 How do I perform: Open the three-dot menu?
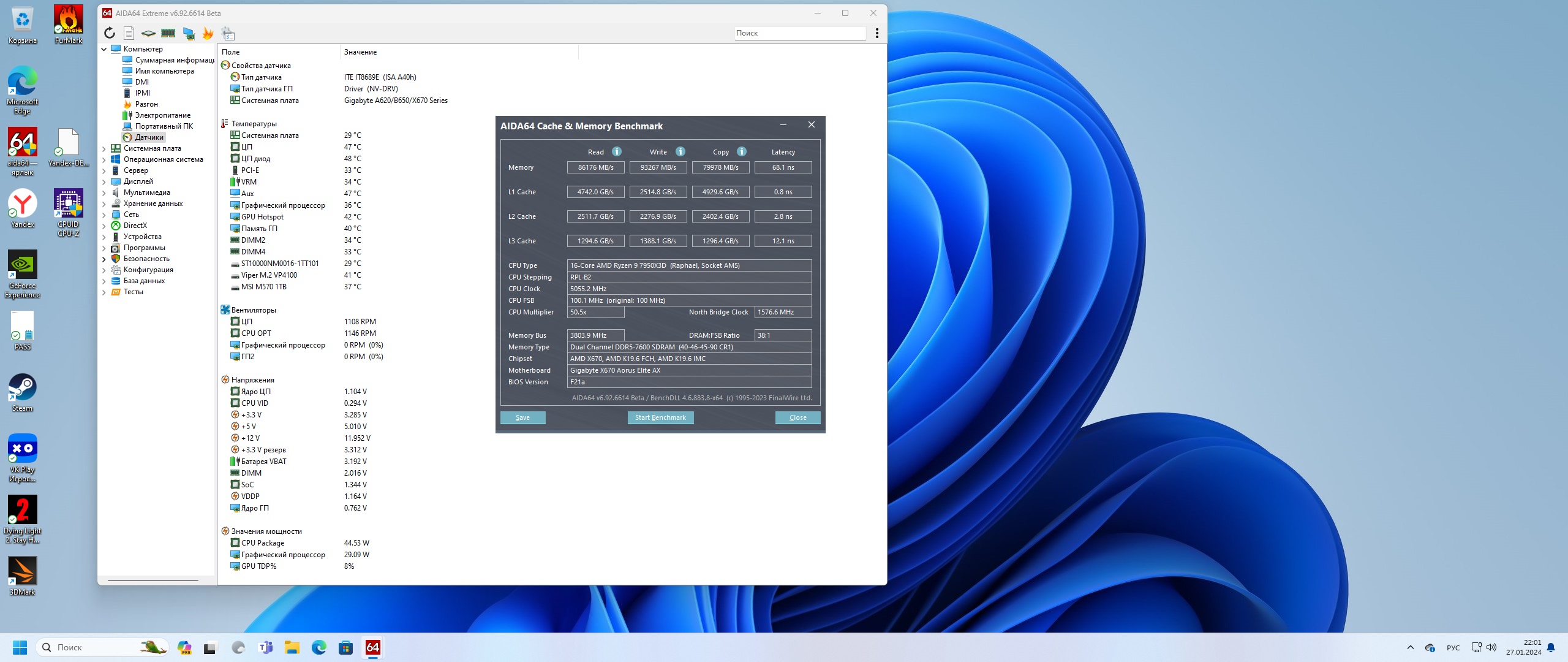point(877,33)
